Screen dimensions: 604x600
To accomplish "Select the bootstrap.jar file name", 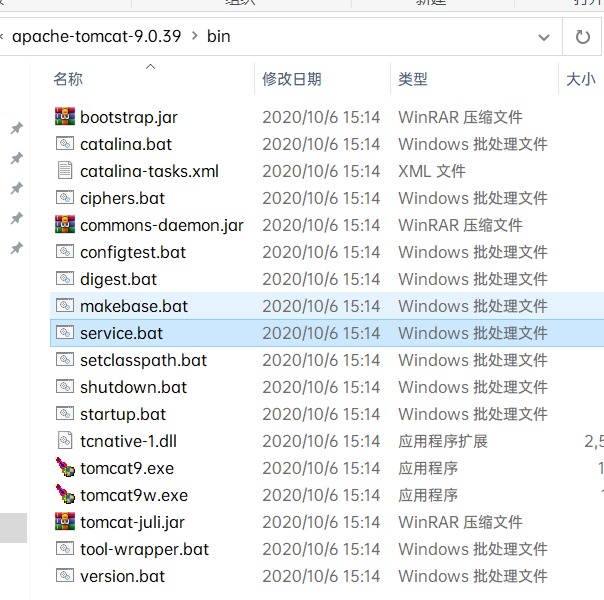I will [129, 117].
